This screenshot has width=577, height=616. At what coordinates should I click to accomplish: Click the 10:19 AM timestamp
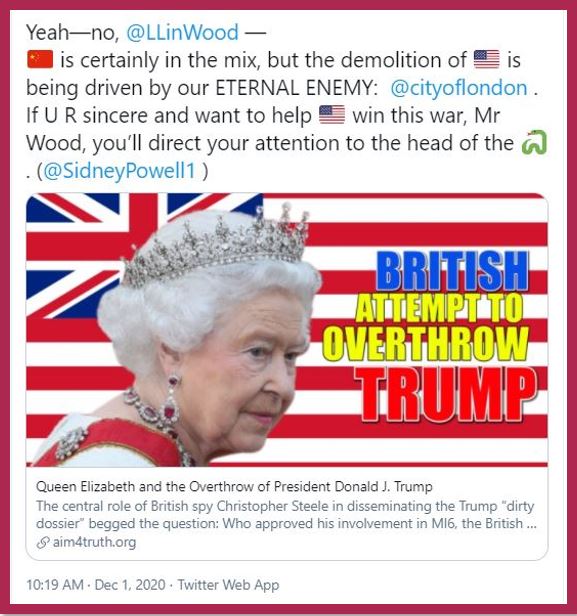pos(55,585)
